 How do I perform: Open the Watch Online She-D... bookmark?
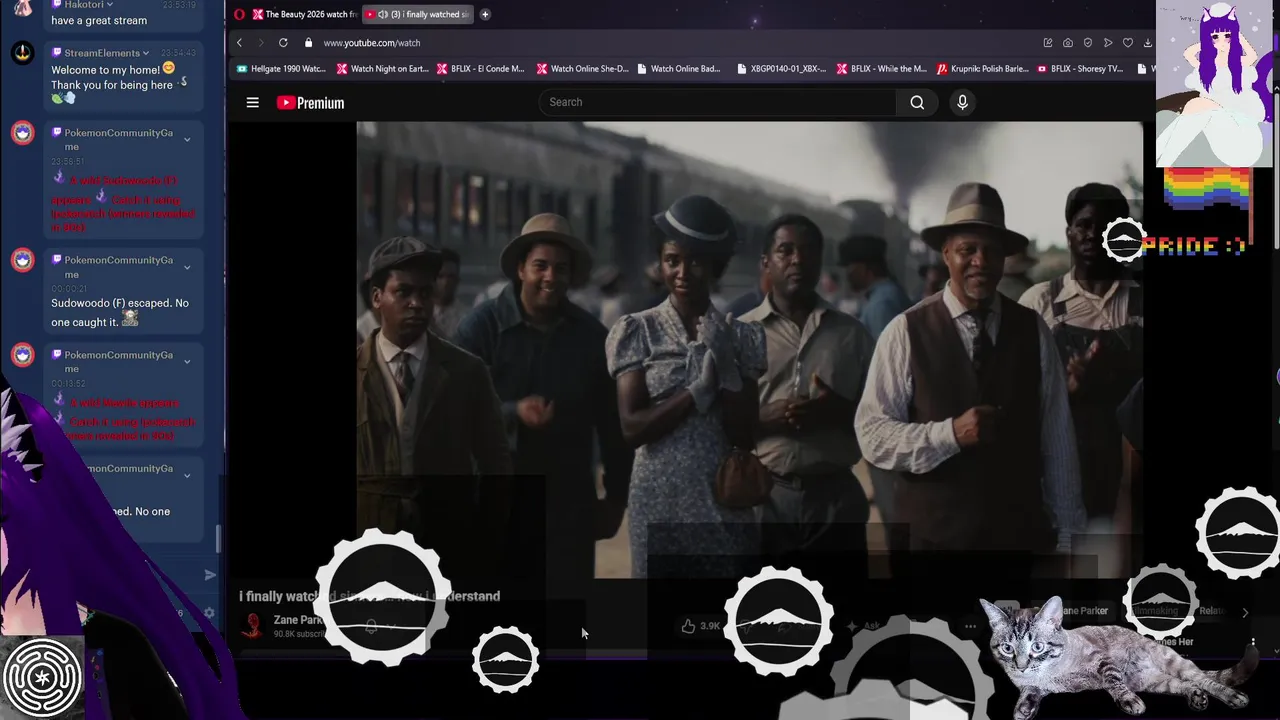582,69
